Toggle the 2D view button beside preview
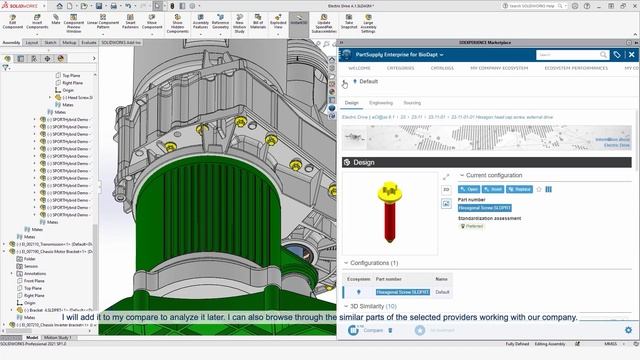The width and height of the screenshot is (640, 360). [446, 190]
